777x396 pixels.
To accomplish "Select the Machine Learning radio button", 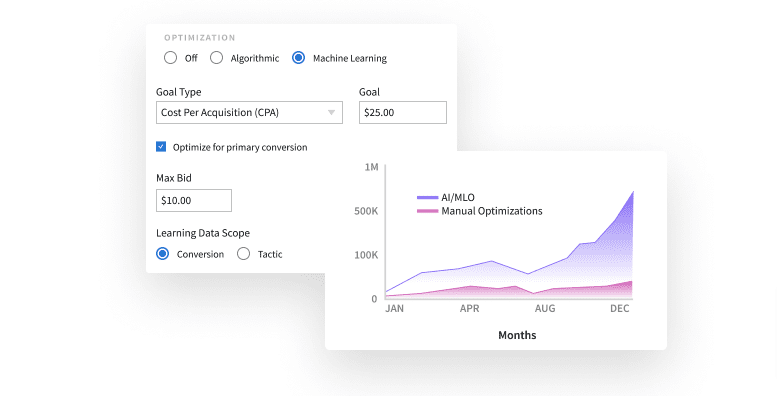I will click(x=298, y=58).
